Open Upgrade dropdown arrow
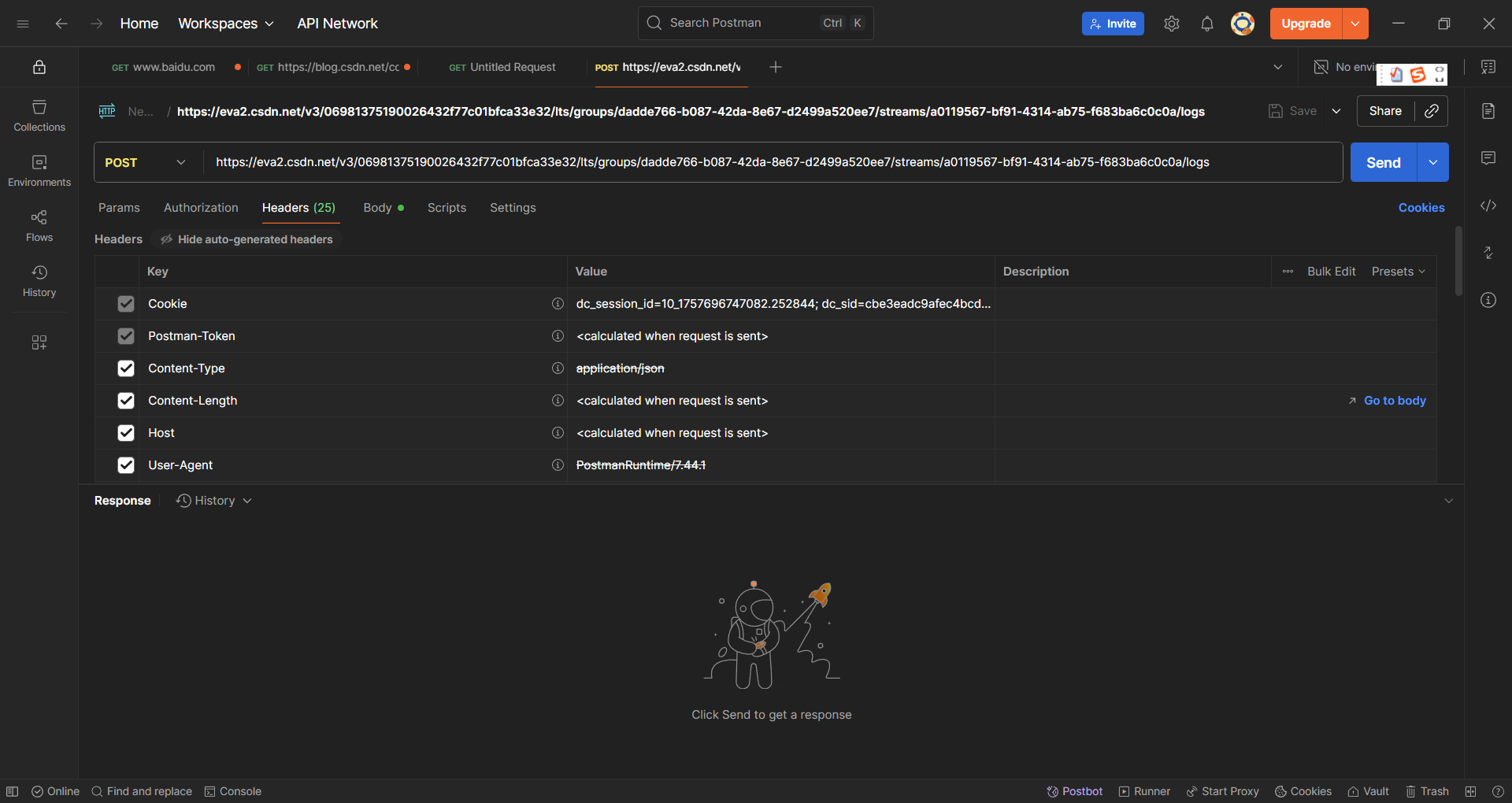The image size is (1512, 803). tap(1355, 24)
